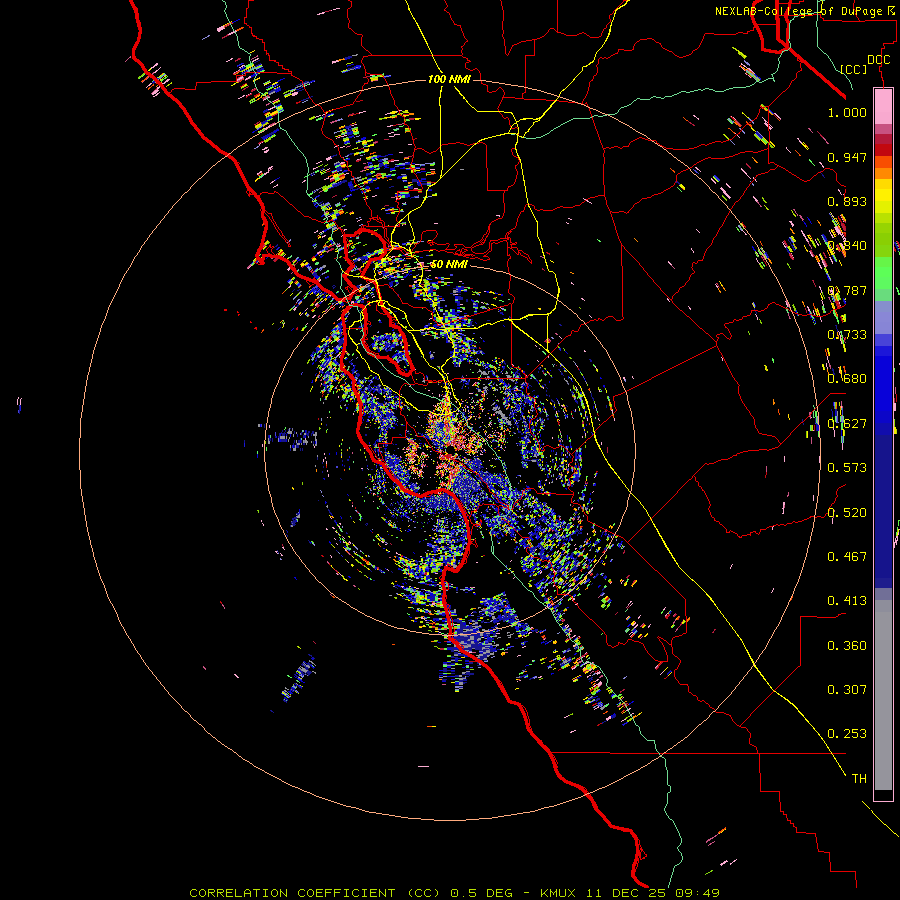This screenshot has height=900, width=900.
Task: Click the 0.360 legend value
Action: point(847,646)
